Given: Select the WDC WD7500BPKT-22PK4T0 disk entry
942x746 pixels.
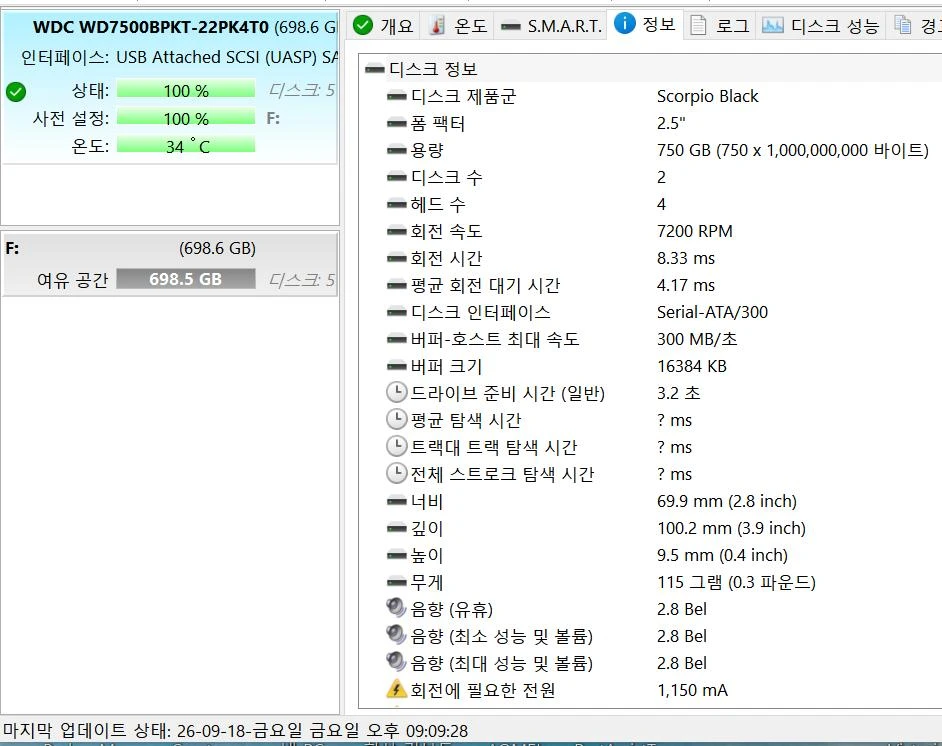Looking at the screenshot, I should click(170, 88).
